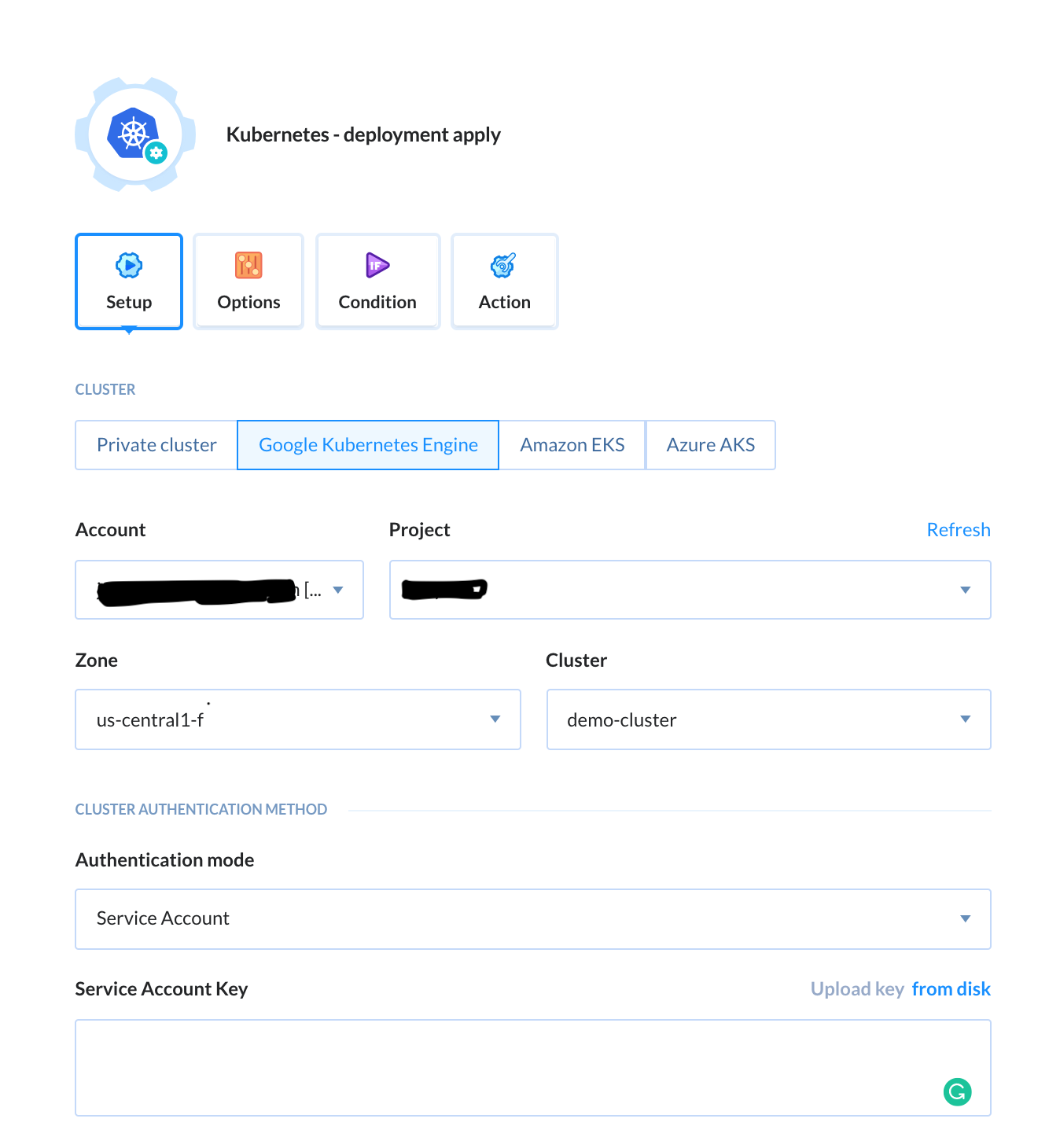Viewport: 1060px width, 1148px height.
Task: Click into the Service Account Key text area
Action: (533, 1068)
